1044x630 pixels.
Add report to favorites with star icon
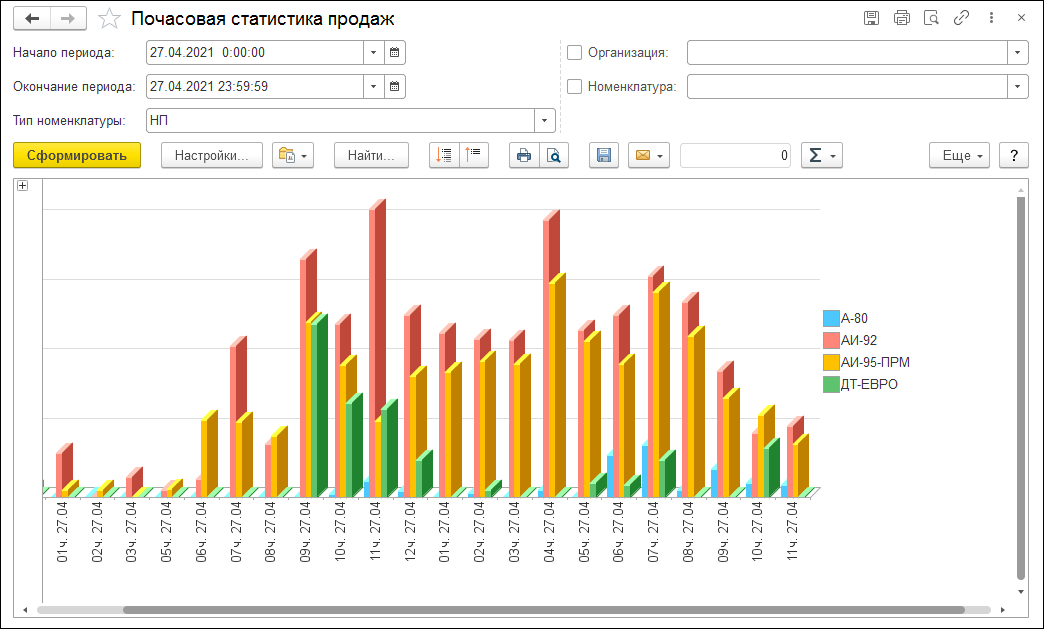(110, 19)
